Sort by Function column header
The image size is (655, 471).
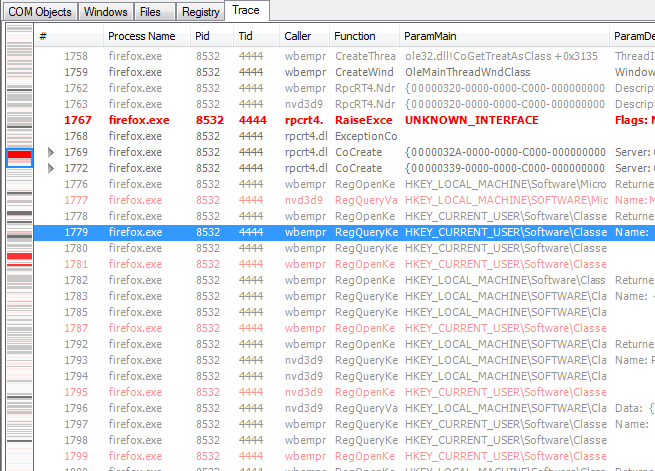coord(364,36)
